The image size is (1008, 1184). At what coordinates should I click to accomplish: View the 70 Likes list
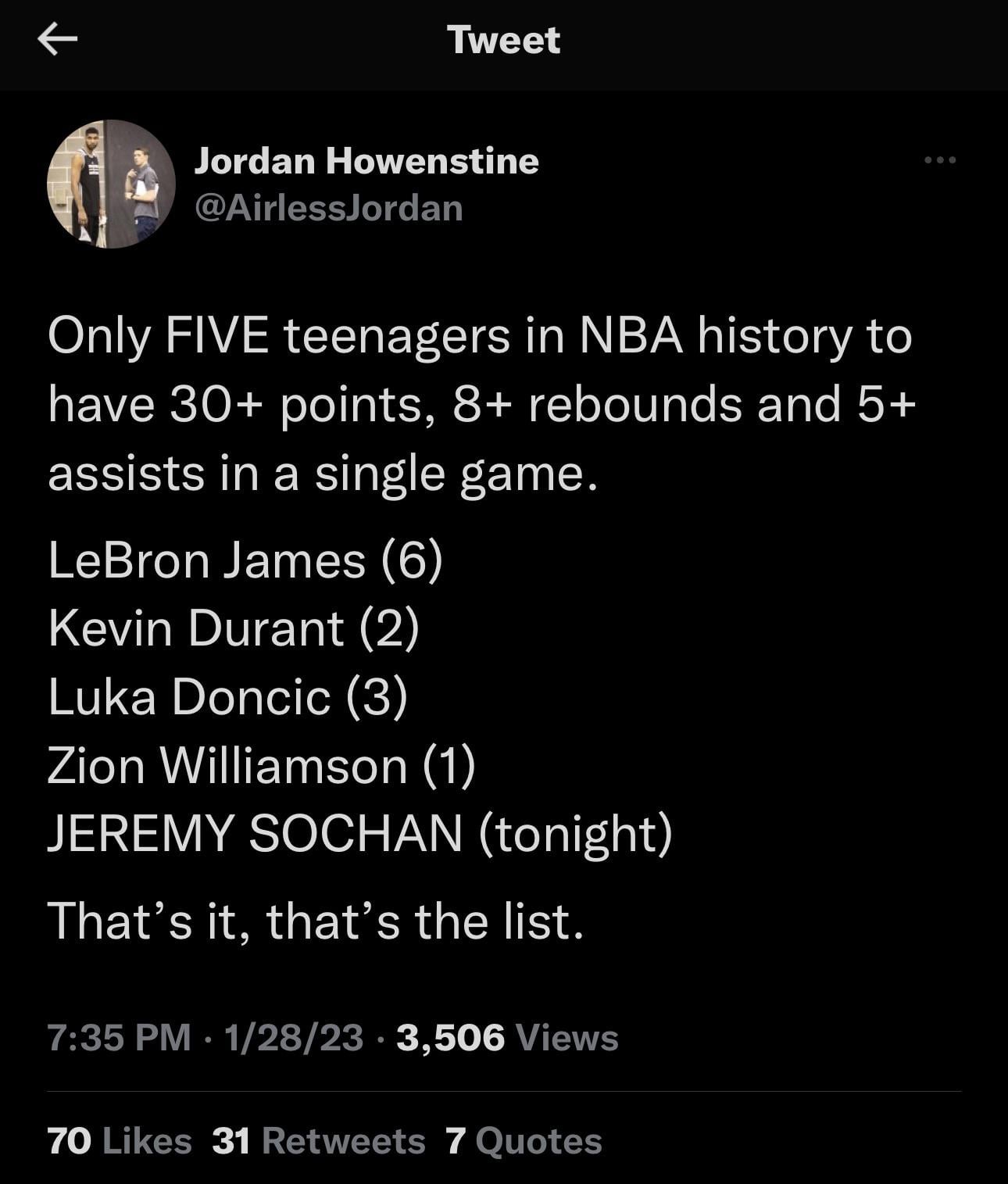point(120,1140)
